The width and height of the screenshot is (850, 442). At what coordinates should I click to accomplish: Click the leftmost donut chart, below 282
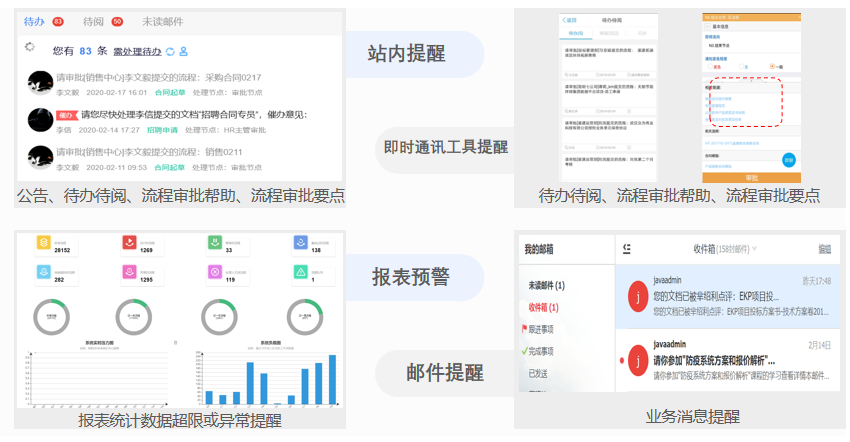[x=51, y=317]
